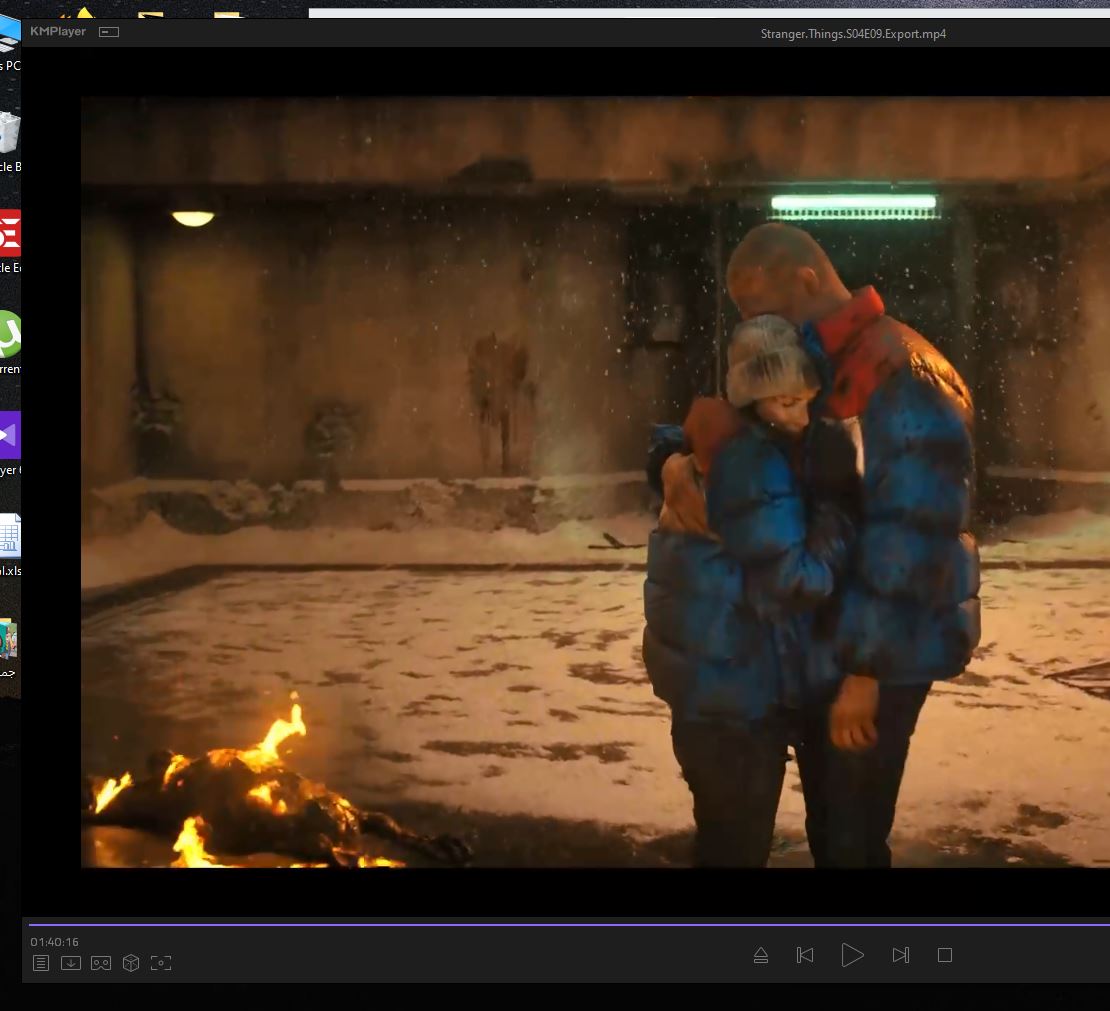
Task: Click the screen capture focus icon
Action: tap(161, 963)
